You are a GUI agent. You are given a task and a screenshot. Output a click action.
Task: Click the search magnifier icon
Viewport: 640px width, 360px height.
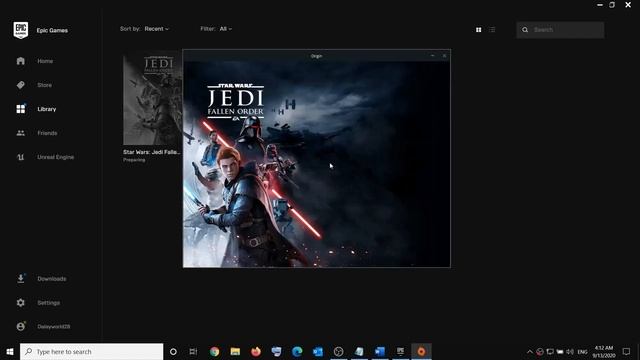coord(525,30)
